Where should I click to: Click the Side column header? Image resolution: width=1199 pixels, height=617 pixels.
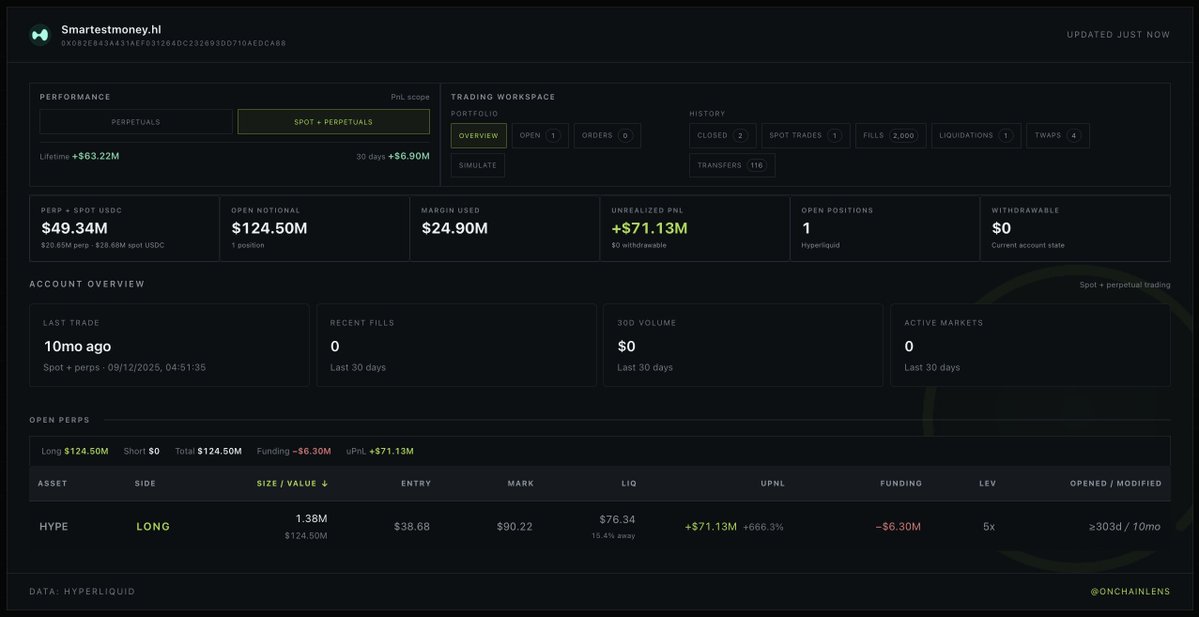[x=145, y=483]
